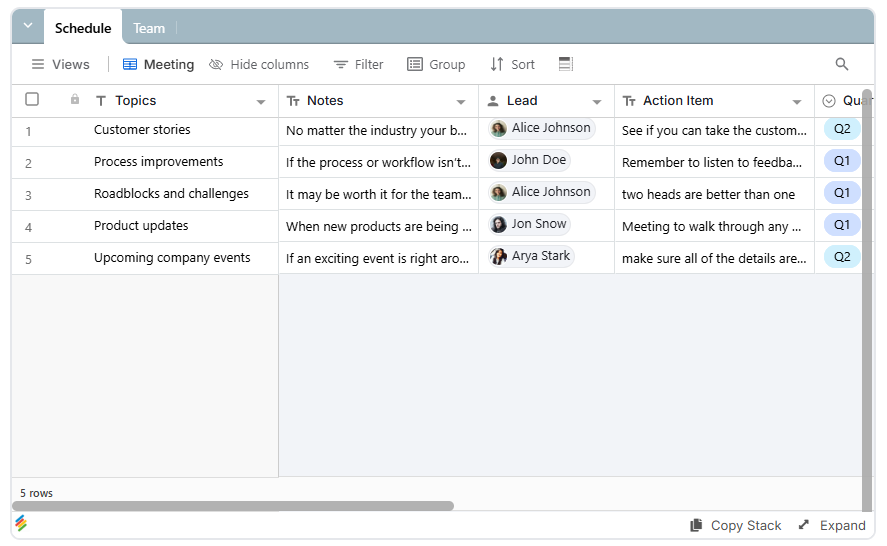Screen dimensions: 887x546
Task: Click row number 5
Action: pos(28,260)
